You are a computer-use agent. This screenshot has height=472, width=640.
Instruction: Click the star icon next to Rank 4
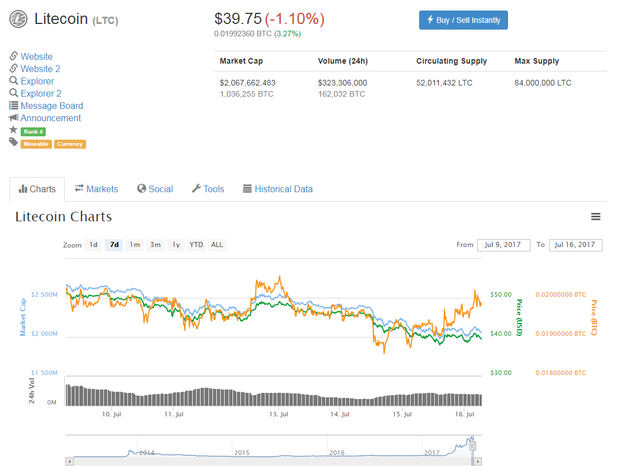13,130
